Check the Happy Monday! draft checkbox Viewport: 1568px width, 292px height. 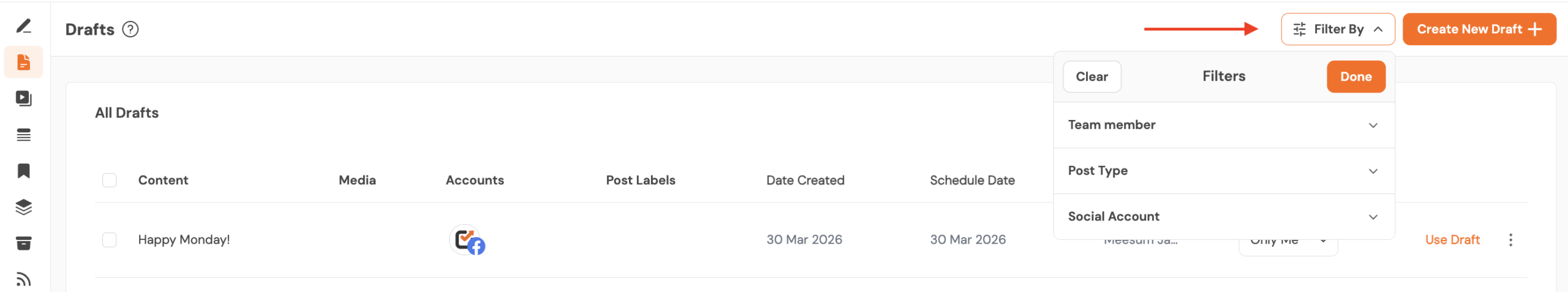110,240
